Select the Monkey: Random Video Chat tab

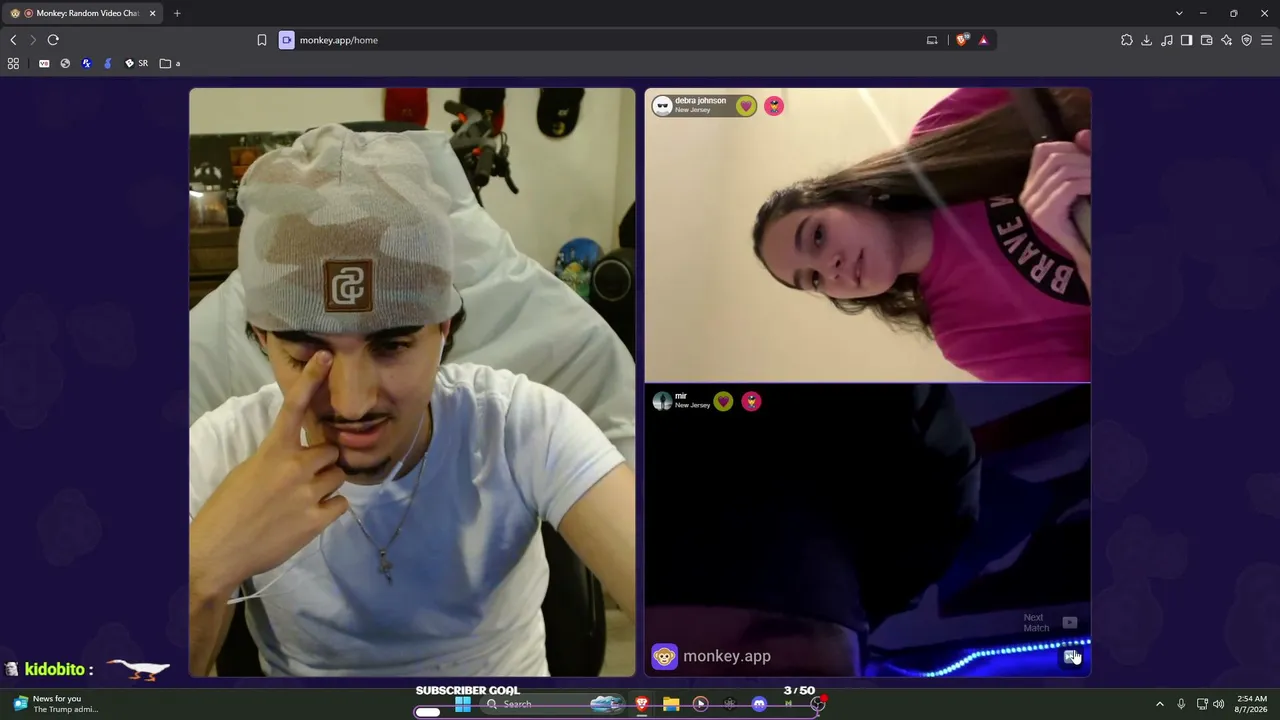(x=82, y=13)
